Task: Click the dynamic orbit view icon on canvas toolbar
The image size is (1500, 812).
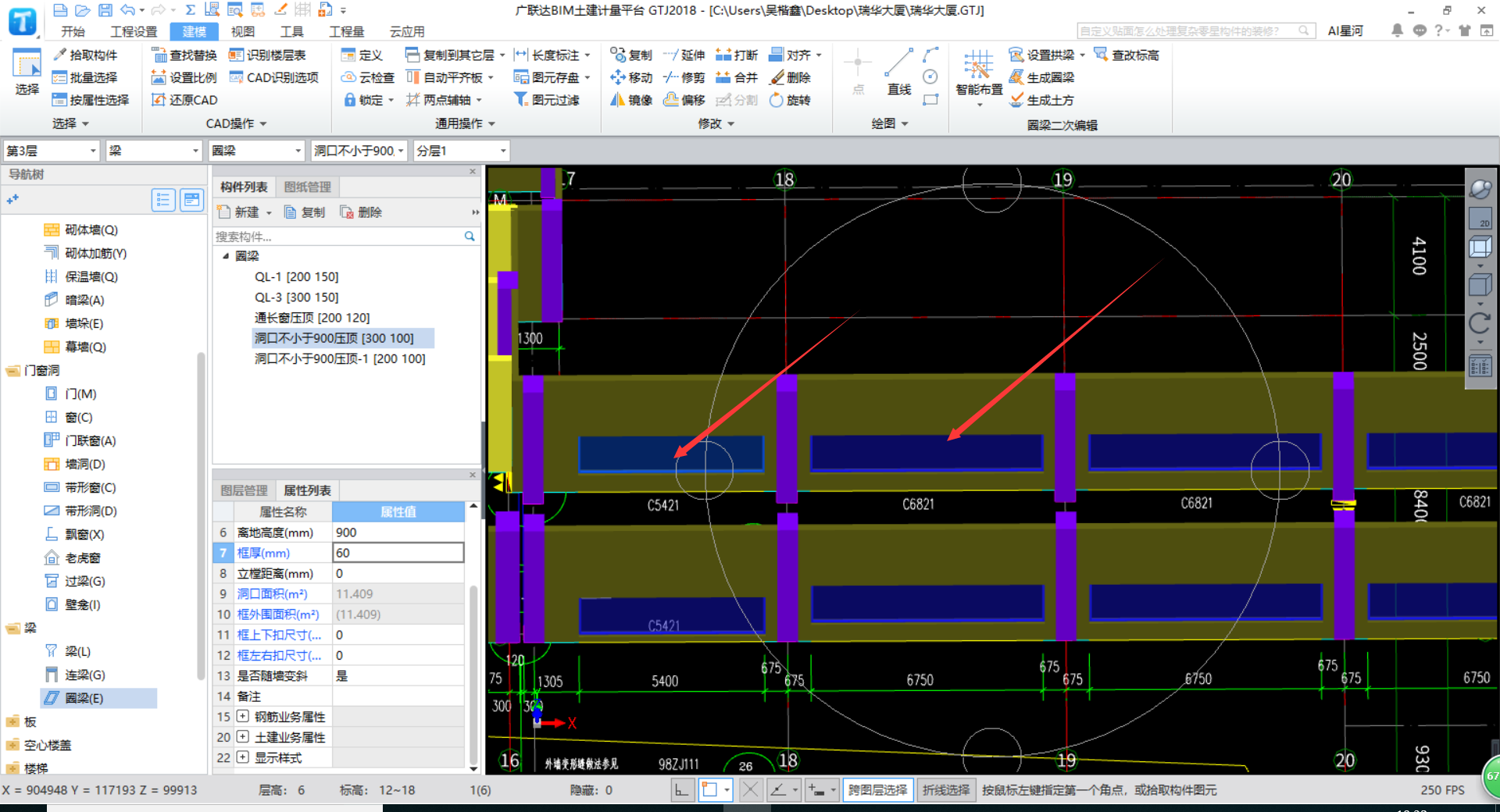Action: (x=1480, y=189)
